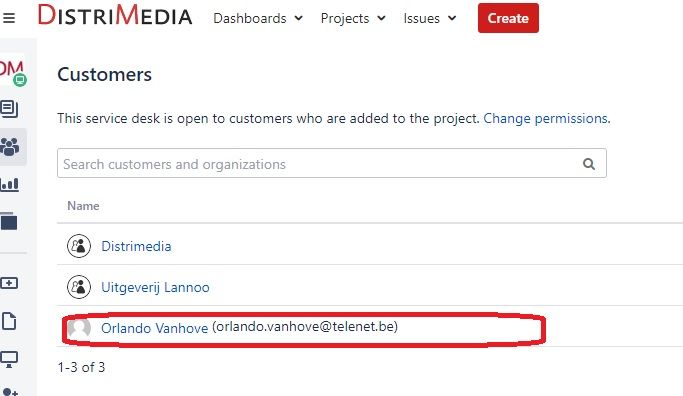Screen dimensions: 683x396
Task: Expand the Projects dropdown
Action: [353, 18]
